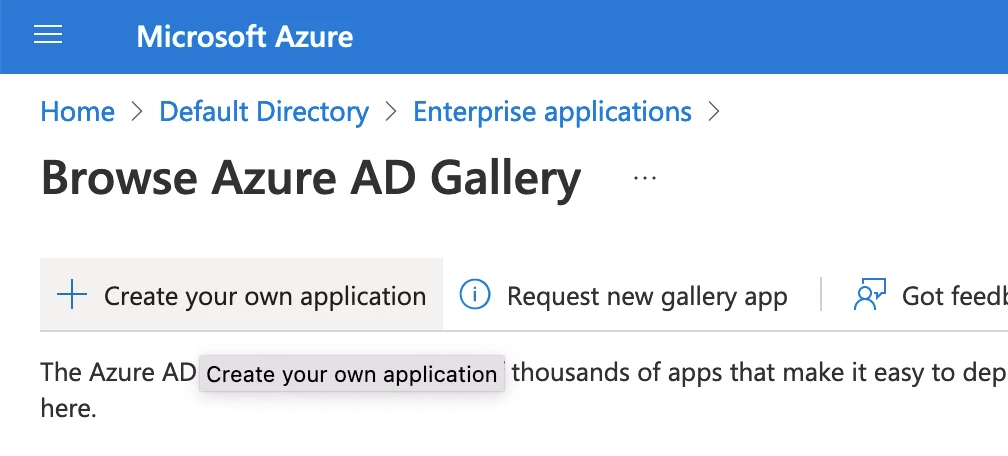Navigate to Enterprise applications breadcrumb
Screen dimensions: 1008x456
coord(552,111)
